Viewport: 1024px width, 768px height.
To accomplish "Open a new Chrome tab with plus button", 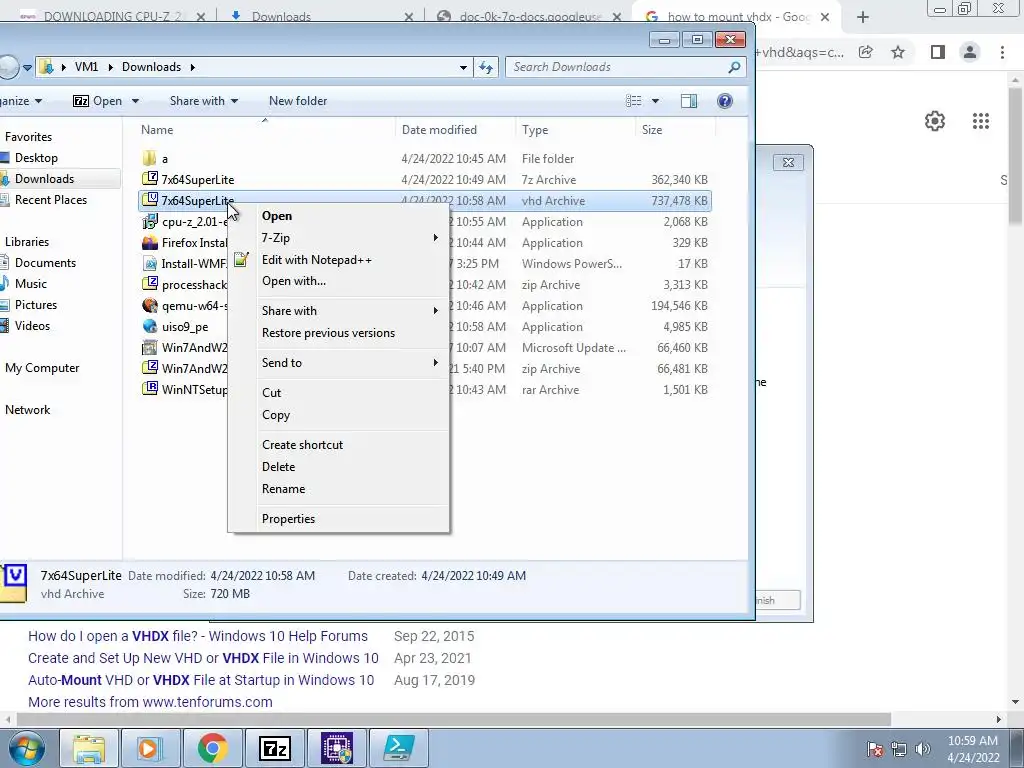I will [x=863, y=18].
